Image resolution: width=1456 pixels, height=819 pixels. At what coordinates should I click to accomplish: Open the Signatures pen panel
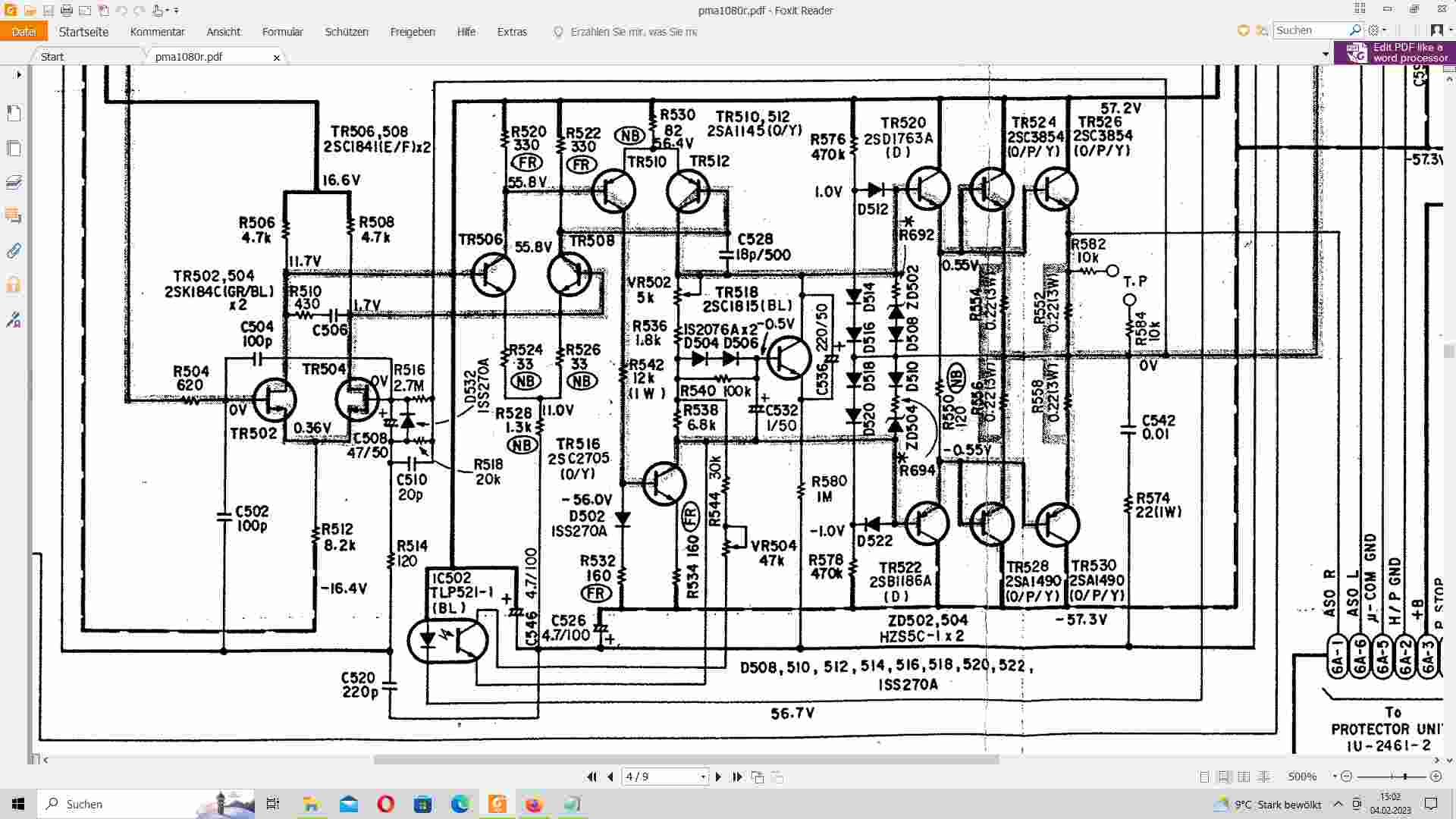coord(14,319)
